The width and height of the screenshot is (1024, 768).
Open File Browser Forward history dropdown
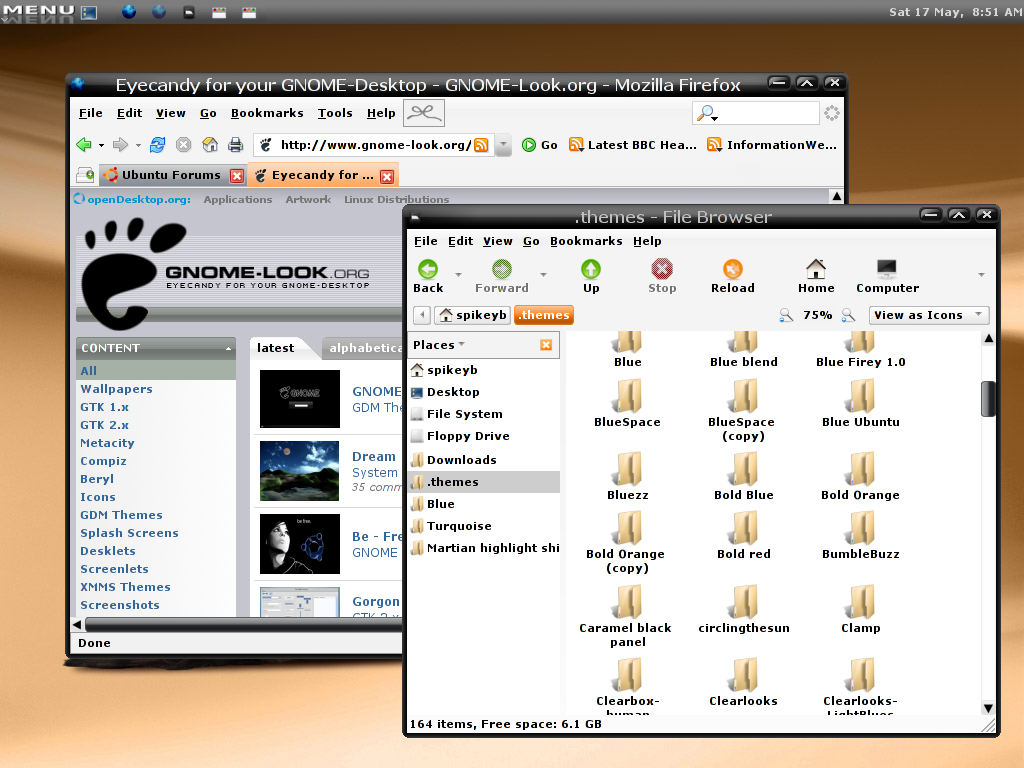click(543, 274)
